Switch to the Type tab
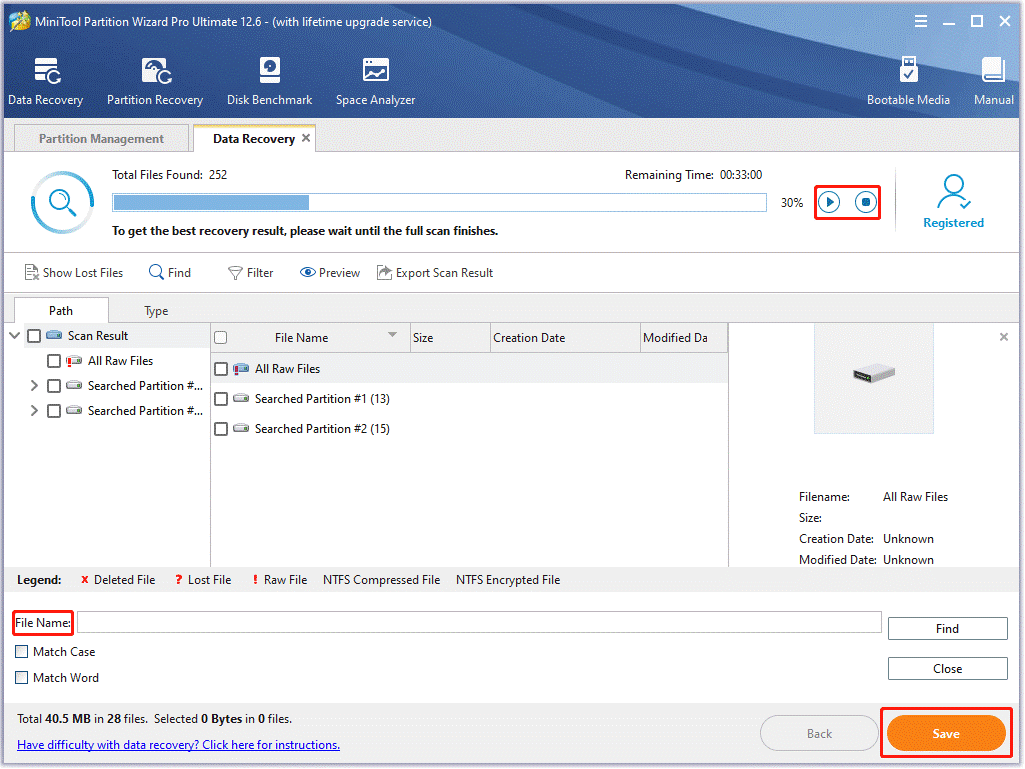Image resolution: width=1025 pixels, height=769 pixels. [156, 310]
